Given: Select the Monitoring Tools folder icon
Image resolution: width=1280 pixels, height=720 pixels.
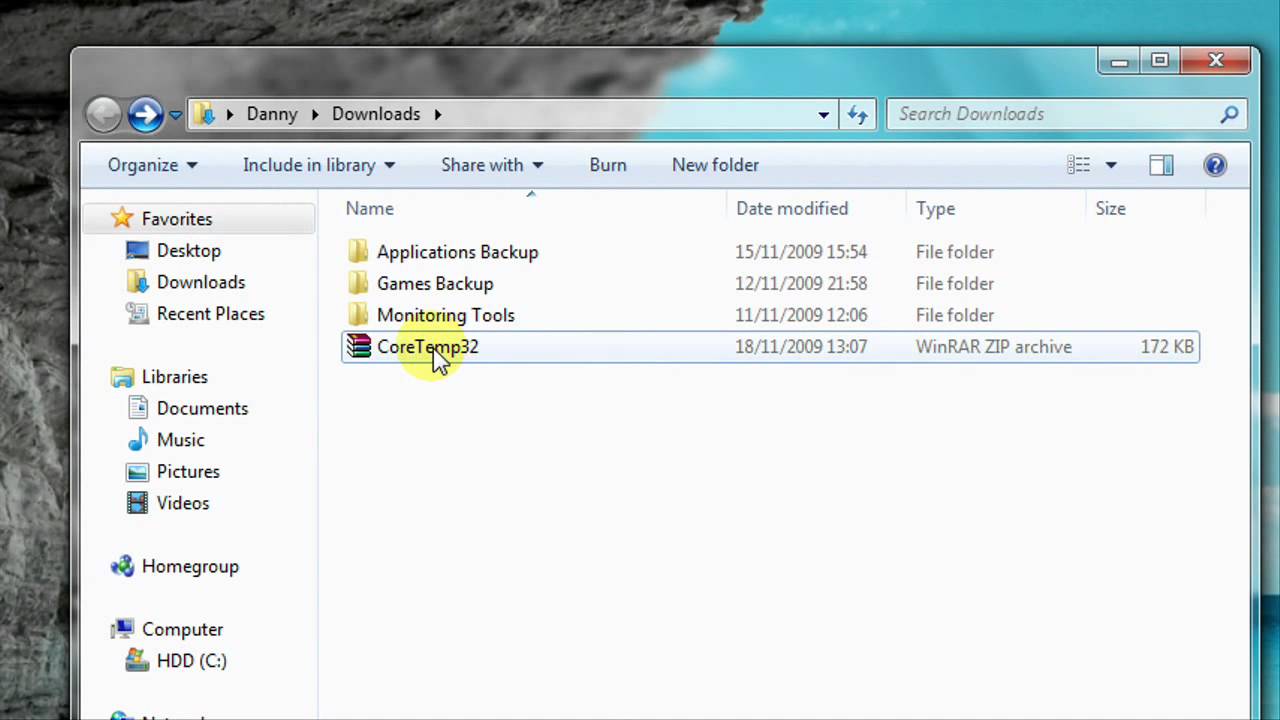Looking at the screenshot, I should coord(358,314).
